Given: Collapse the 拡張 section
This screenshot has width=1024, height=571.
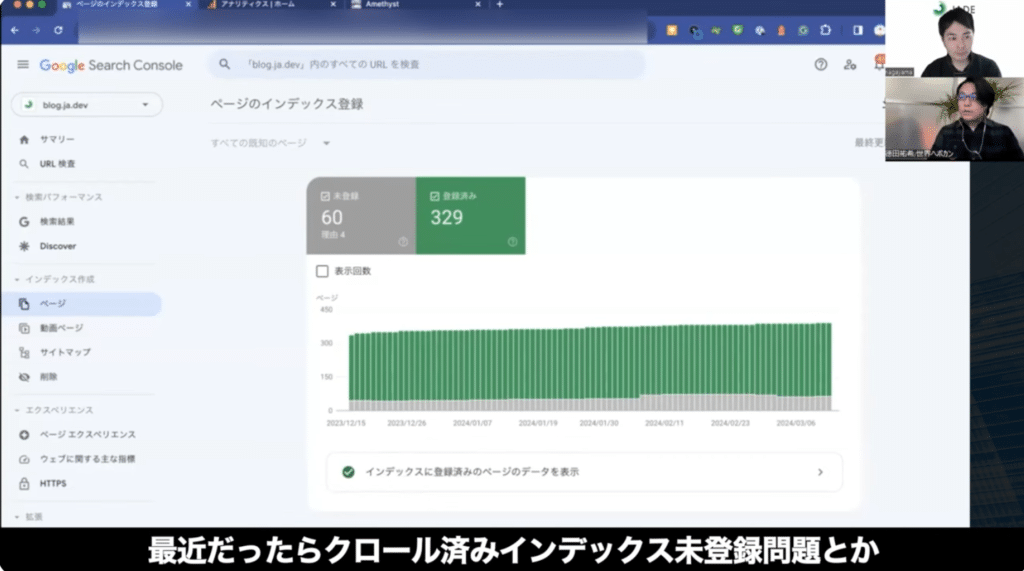Looking at the screenshot, I should coord(28,517).
